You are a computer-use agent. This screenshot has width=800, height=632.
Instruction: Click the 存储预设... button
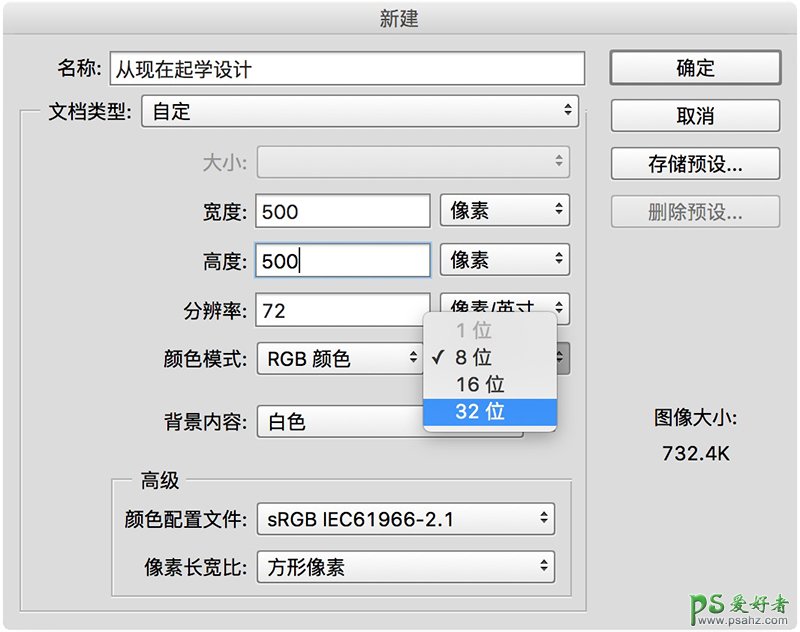pos(695,164)
